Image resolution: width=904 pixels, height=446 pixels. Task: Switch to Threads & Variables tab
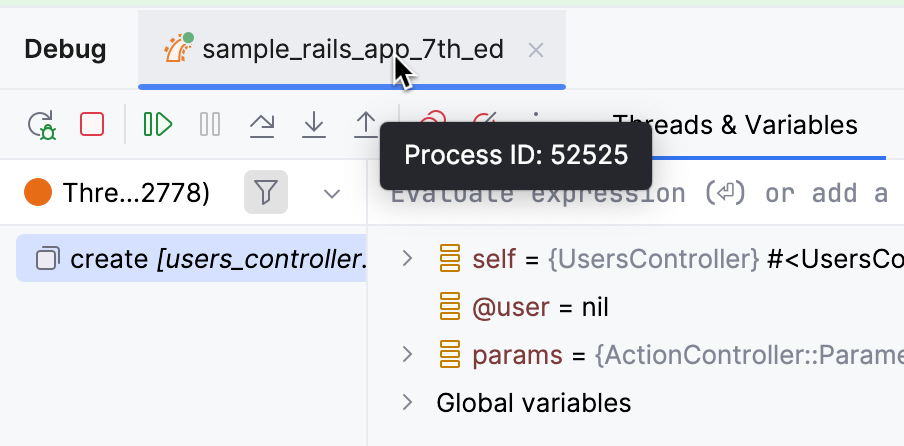click(x=735, y=125)
